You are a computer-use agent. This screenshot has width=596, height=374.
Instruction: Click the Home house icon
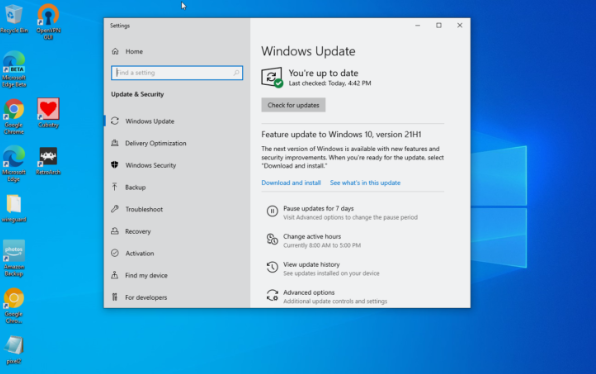tap(115, 51)
